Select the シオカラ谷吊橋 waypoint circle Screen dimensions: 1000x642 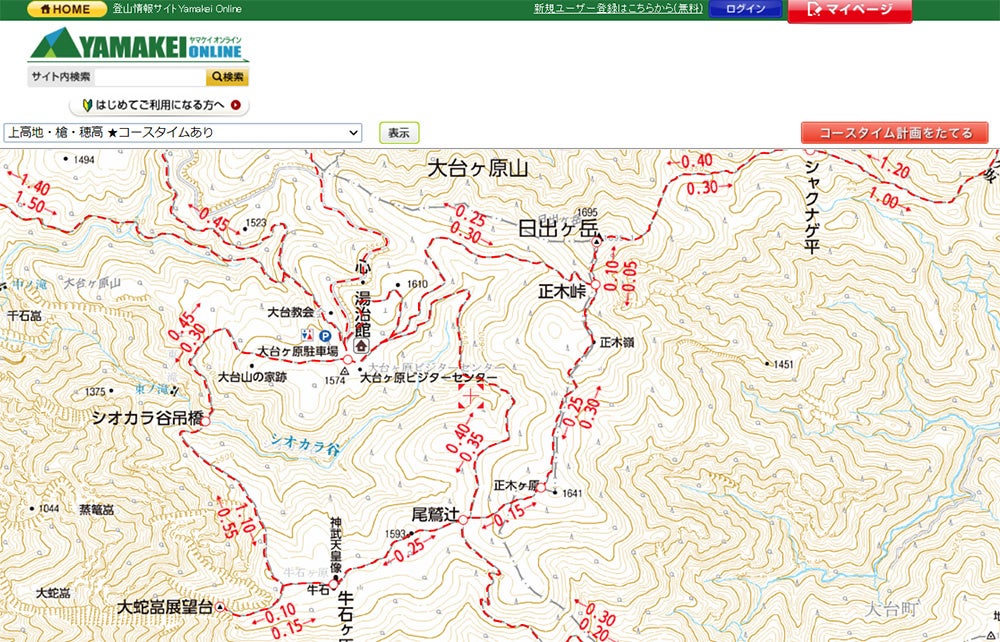pos(205,421)
